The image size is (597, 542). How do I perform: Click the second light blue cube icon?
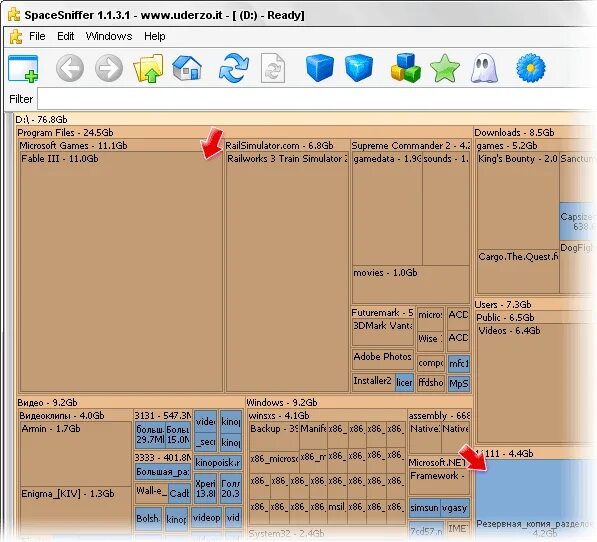[x=359, y=68]
